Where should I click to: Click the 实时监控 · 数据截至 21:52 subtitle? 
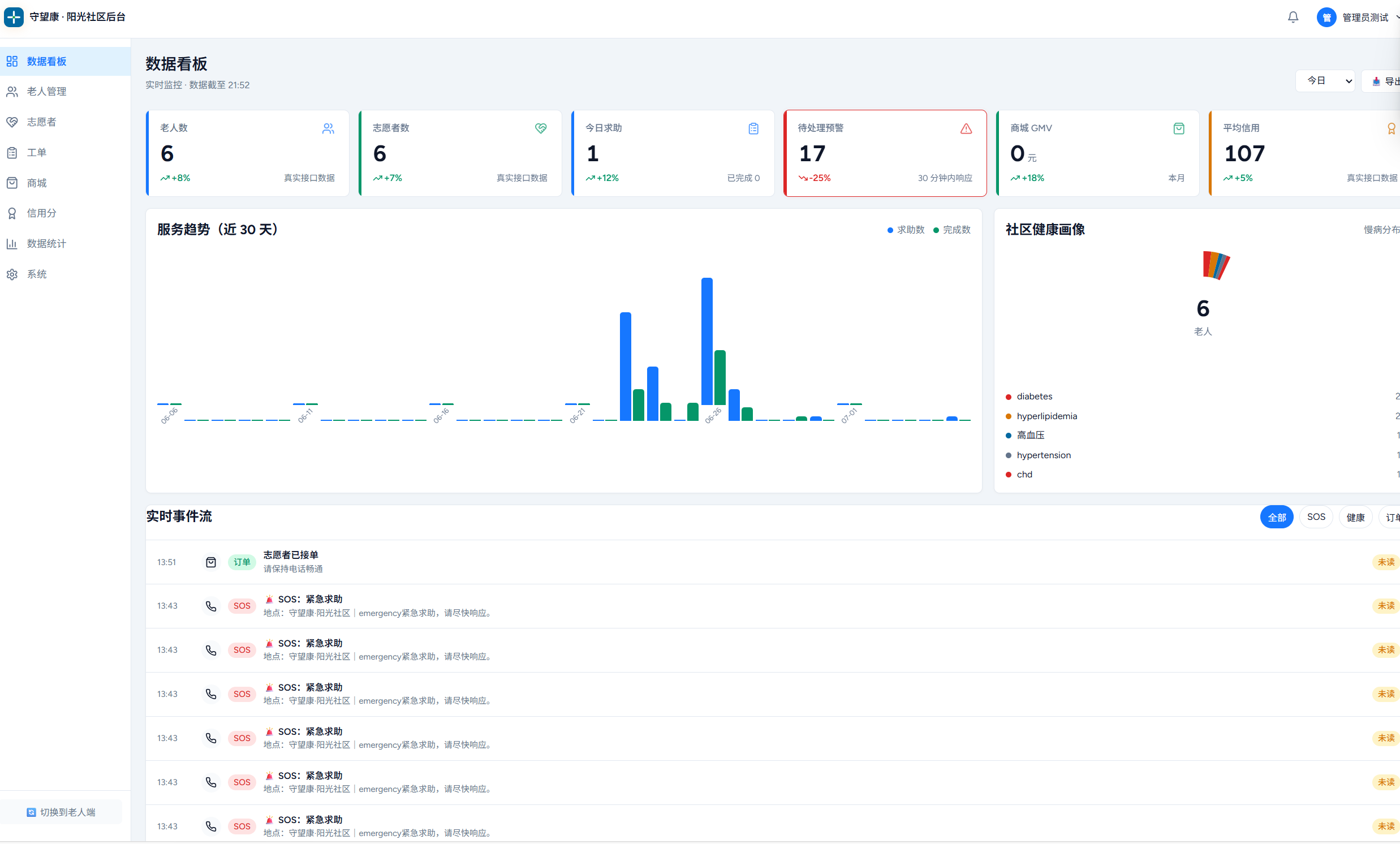(x=197, y=85)
